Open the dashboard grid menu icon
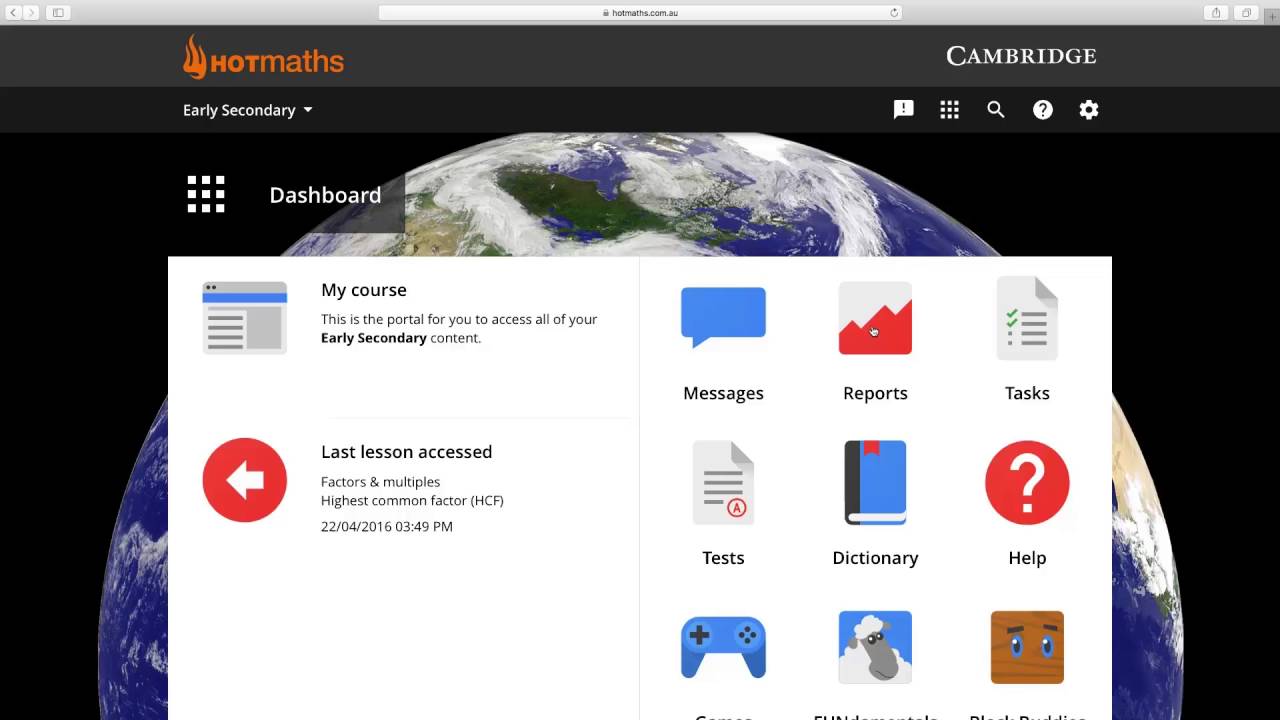 206,194
